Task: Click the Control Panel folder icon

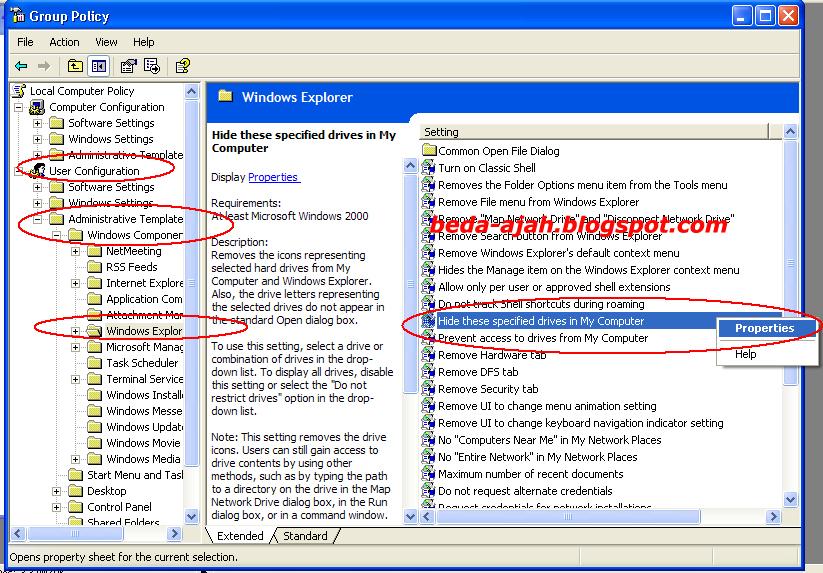Action: click(76, 507)
